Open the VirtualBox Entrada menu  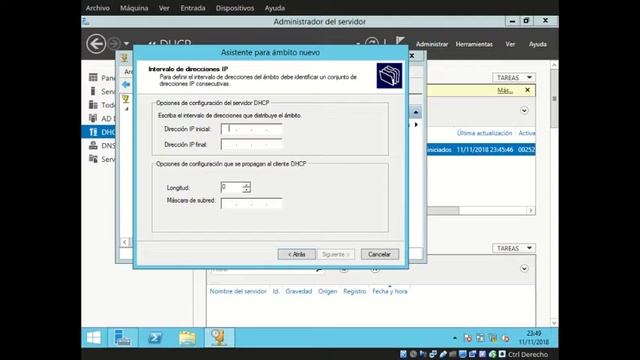193,8
